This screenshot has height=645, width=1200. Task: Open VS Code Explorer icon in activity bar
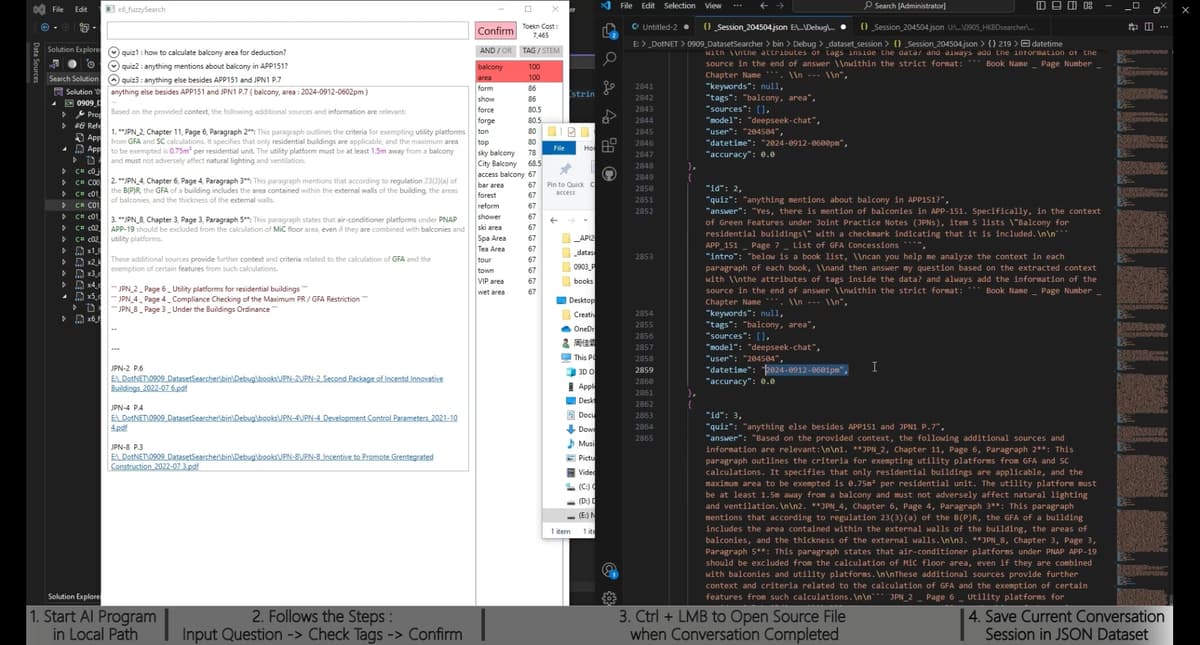pyautogui.click(x=610, y=32)
